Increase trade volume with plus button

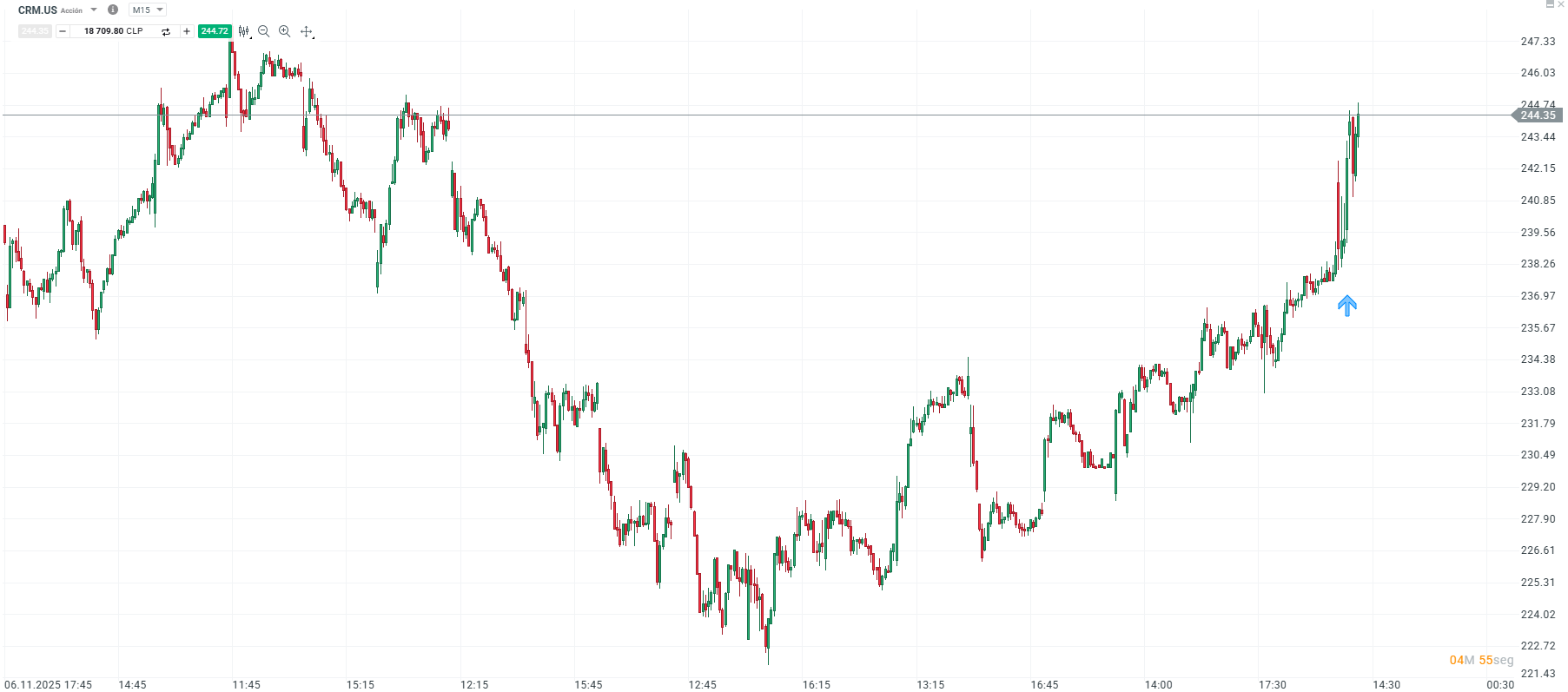tap(186, 31)
